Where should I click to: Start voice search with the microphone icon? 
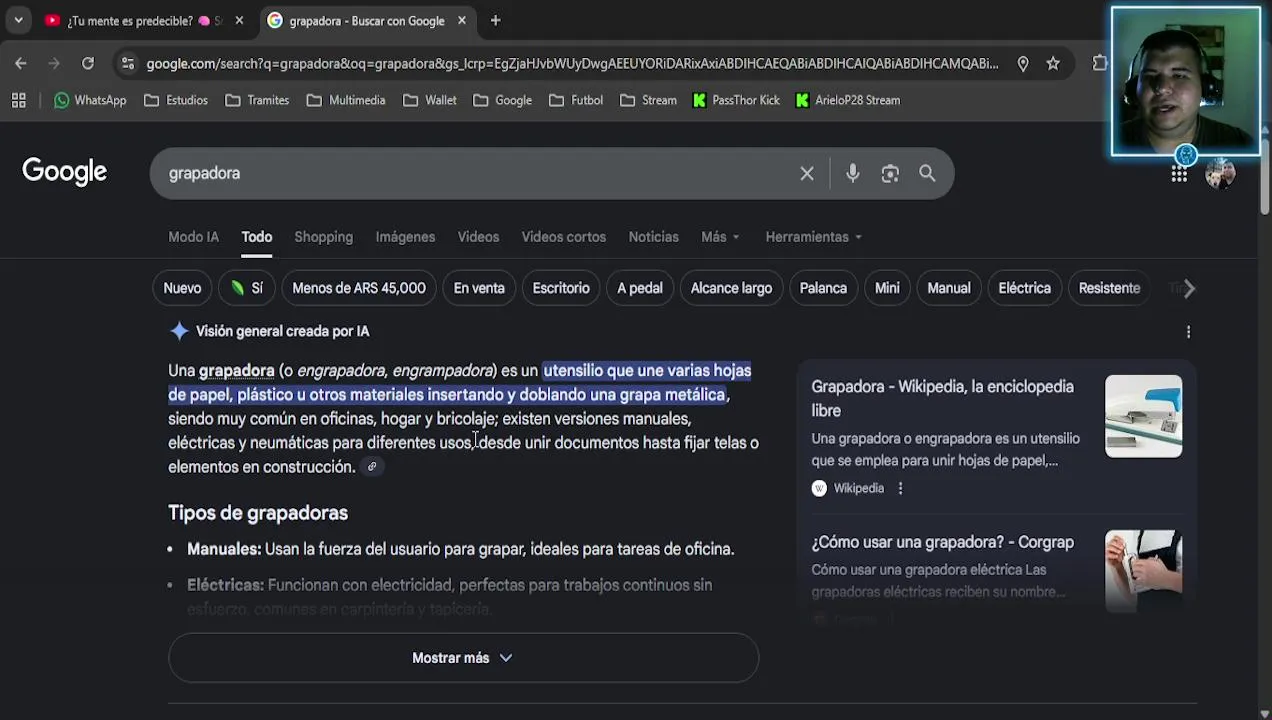point(853,173)
